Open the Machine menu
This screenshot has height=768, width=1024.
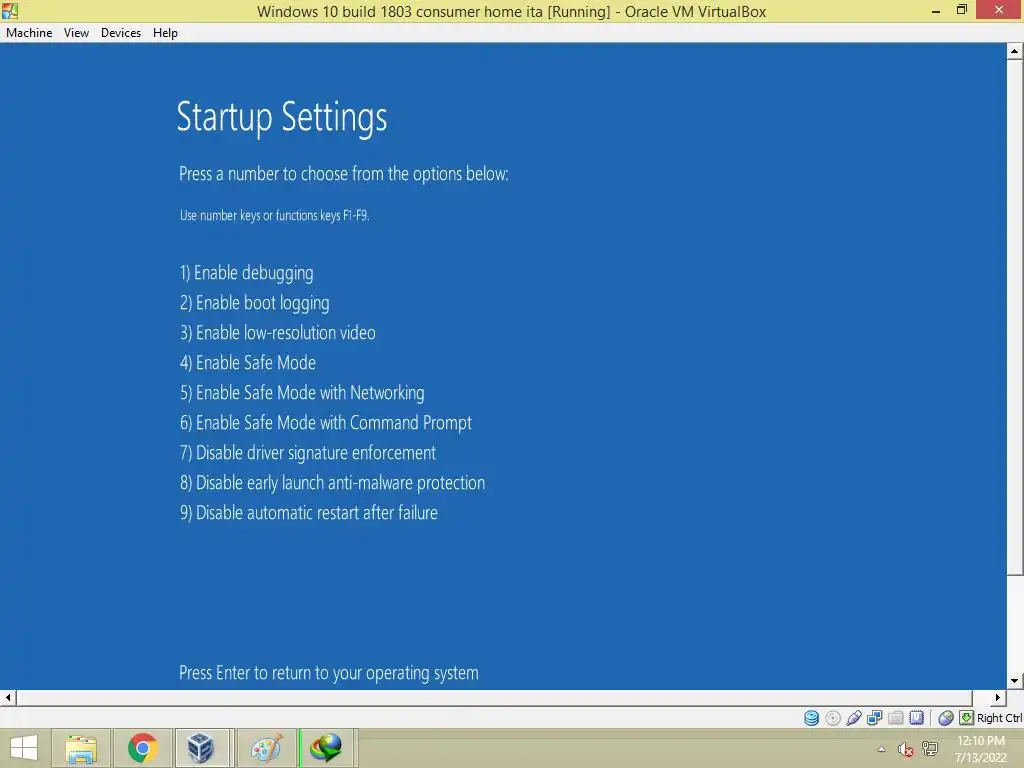pyautogui.click(x=29, y=33)
